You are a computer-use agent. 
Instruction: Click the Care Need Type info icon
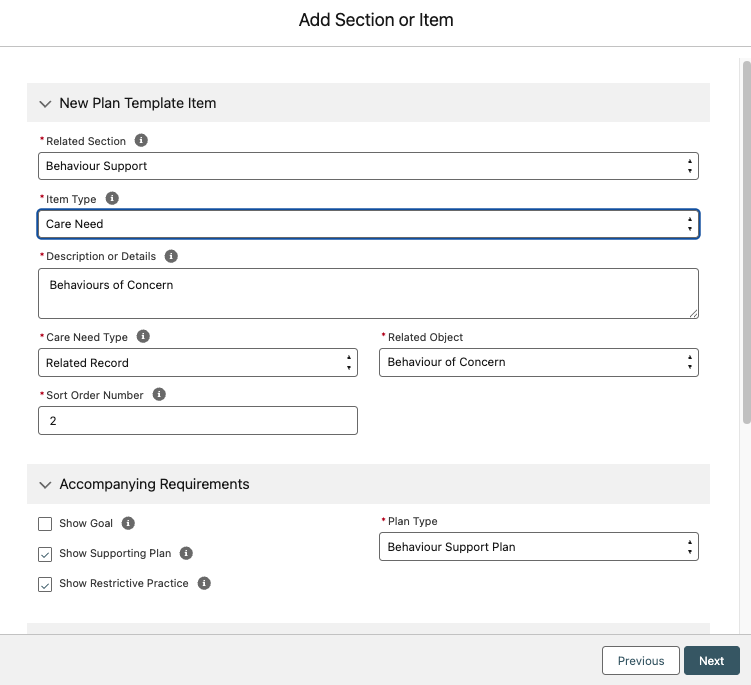coord(143,337)
